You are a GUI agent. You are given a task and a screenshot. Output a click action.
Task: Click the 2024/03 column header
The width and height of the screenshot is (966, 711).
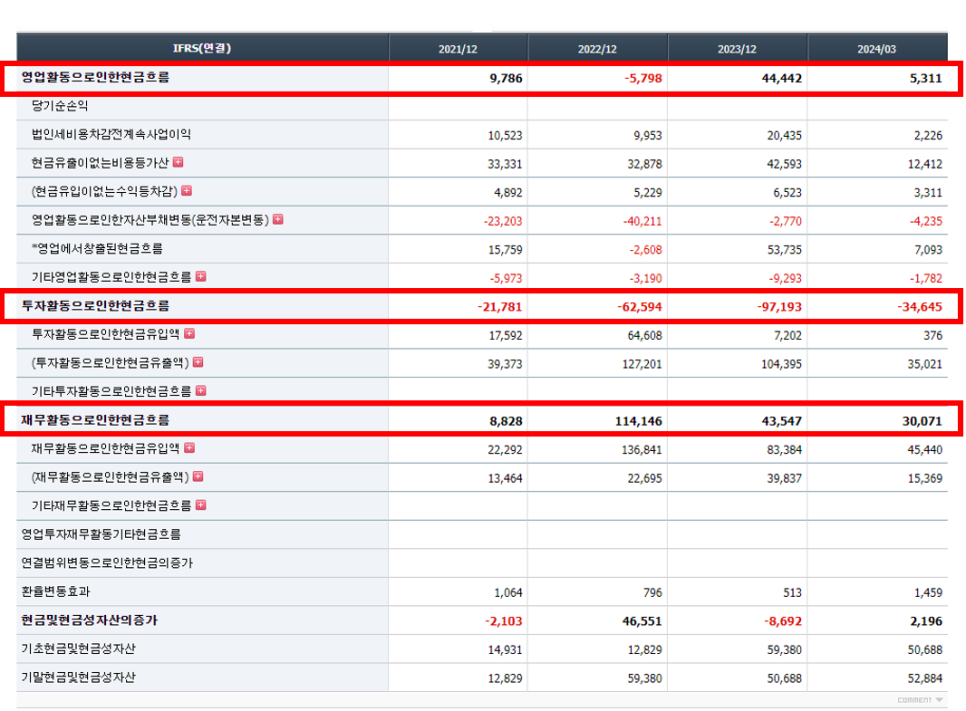[x=877, y=49]
